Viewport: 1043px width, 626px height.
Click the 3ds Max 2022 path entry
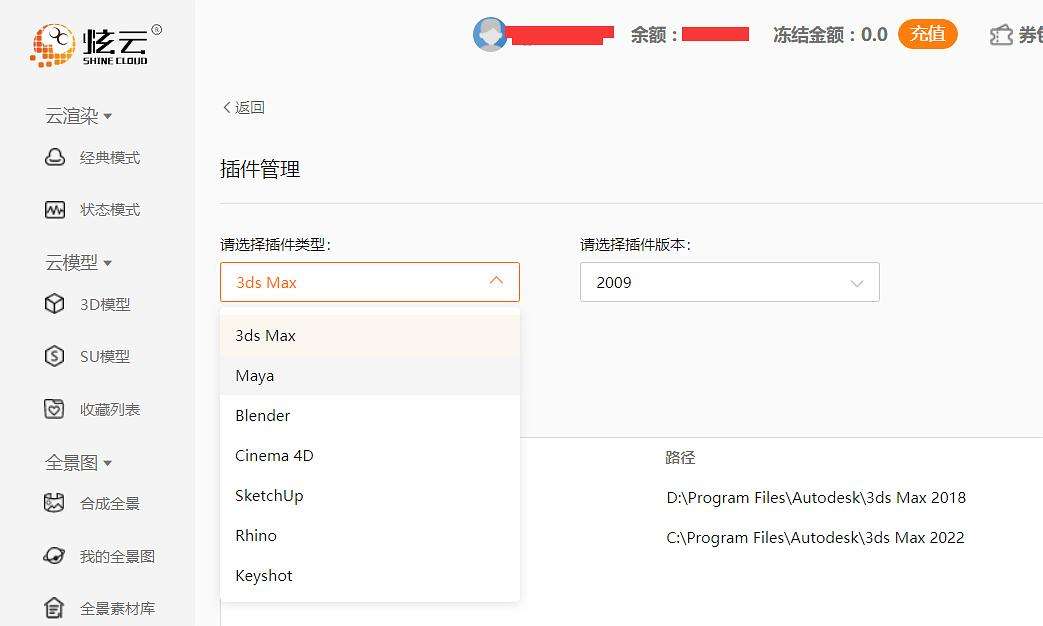(x=816, y=538)
